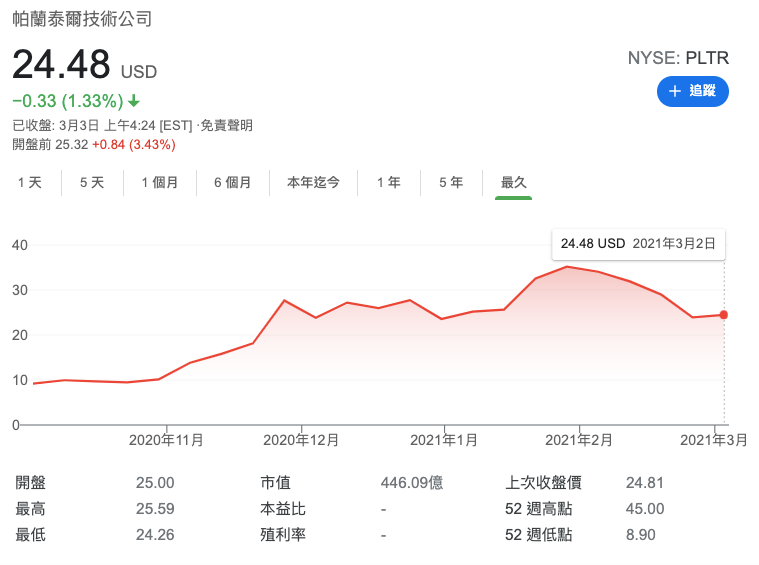Image resolution: width=759 pixels, height=565 pixels.
Task: Click the company name 帕蘭泰爾技術公司
Action: (x=82, y=19)
